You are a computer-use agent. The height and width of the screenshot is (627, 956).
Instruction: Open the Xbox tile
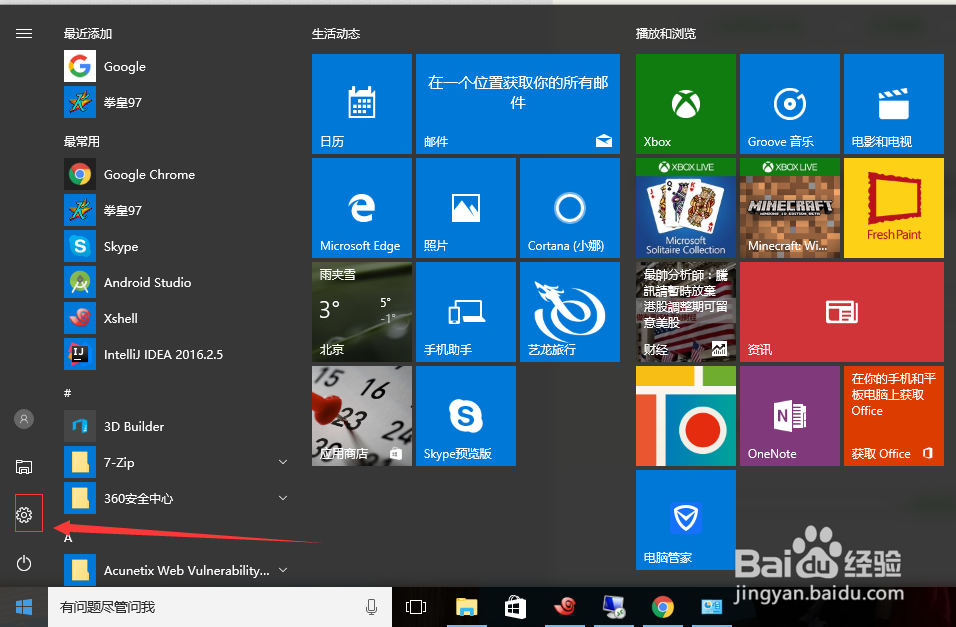[686, 104]
